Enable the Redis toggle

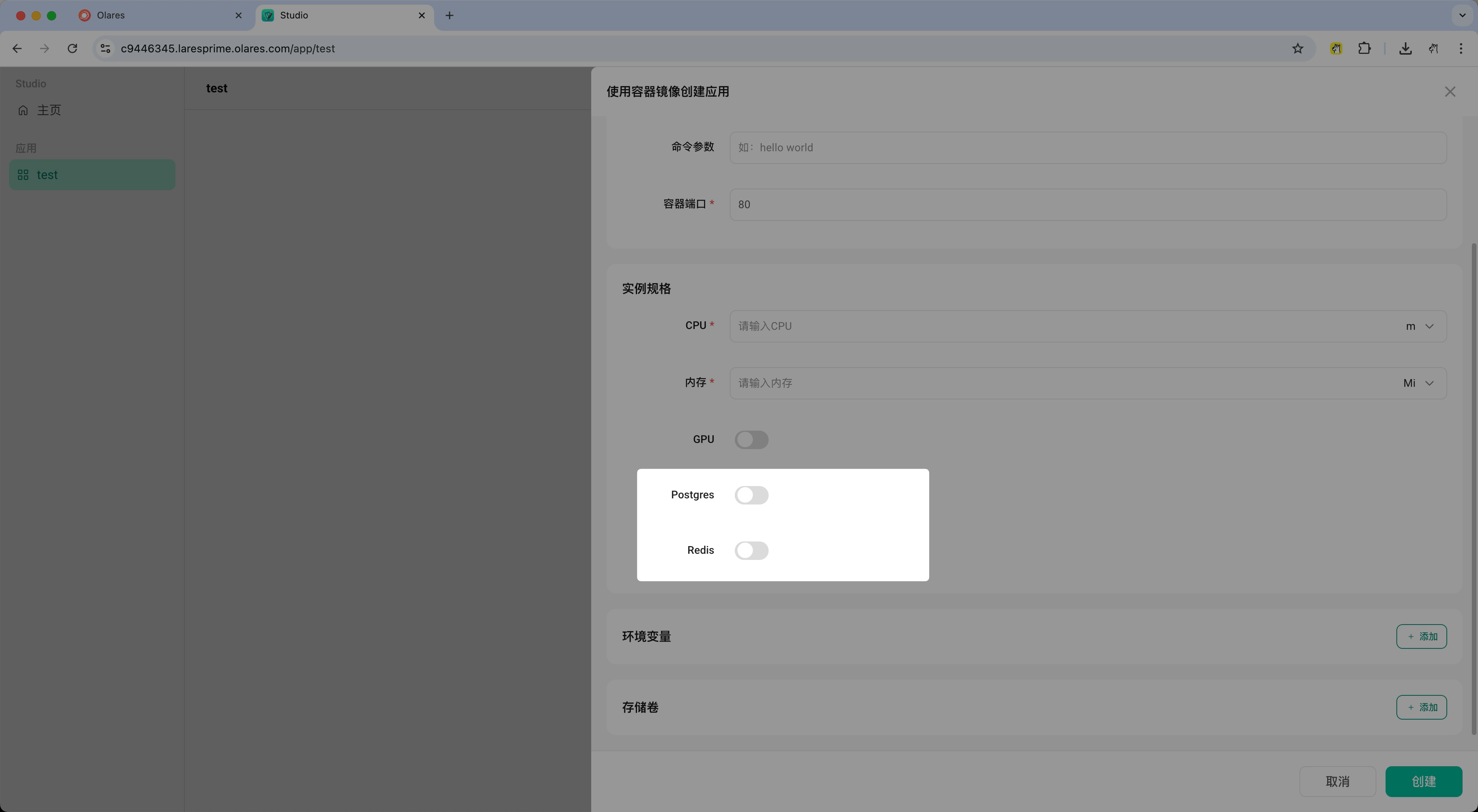[752, 550]
